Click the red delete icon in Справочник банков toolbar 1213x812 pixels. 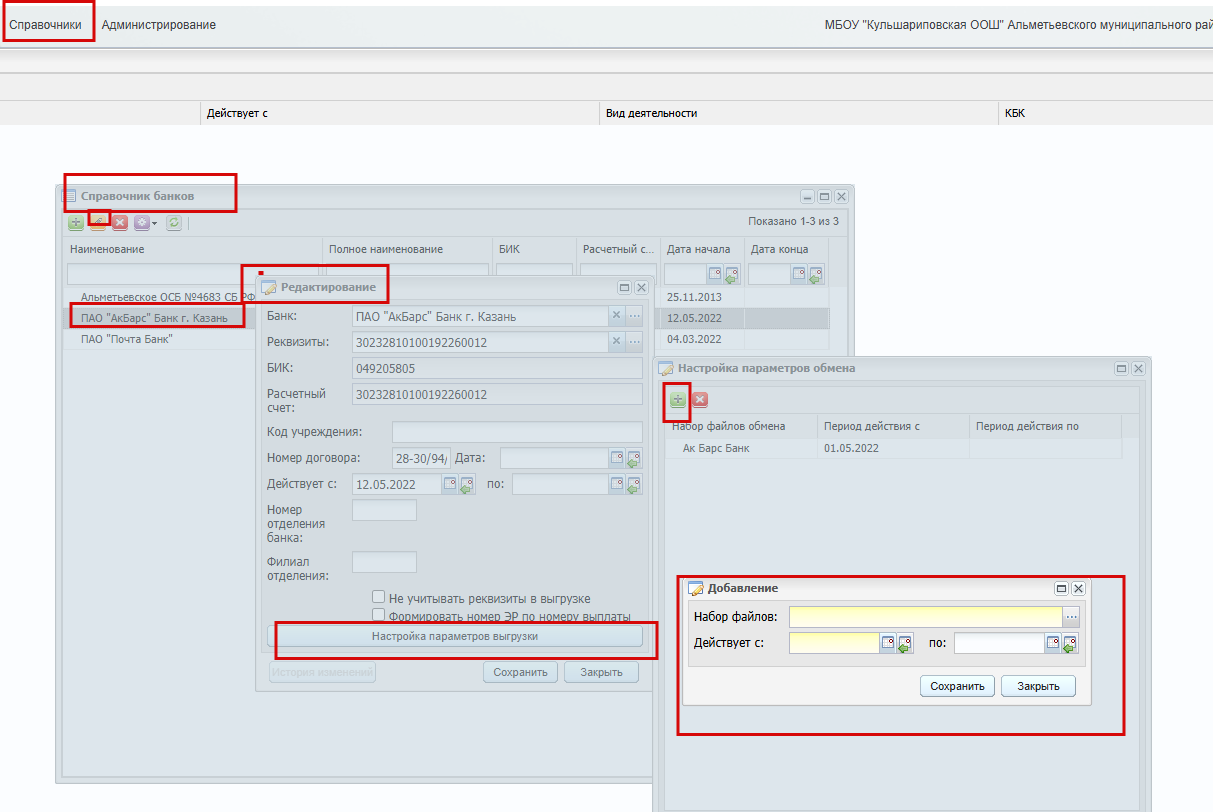[120, 223]
